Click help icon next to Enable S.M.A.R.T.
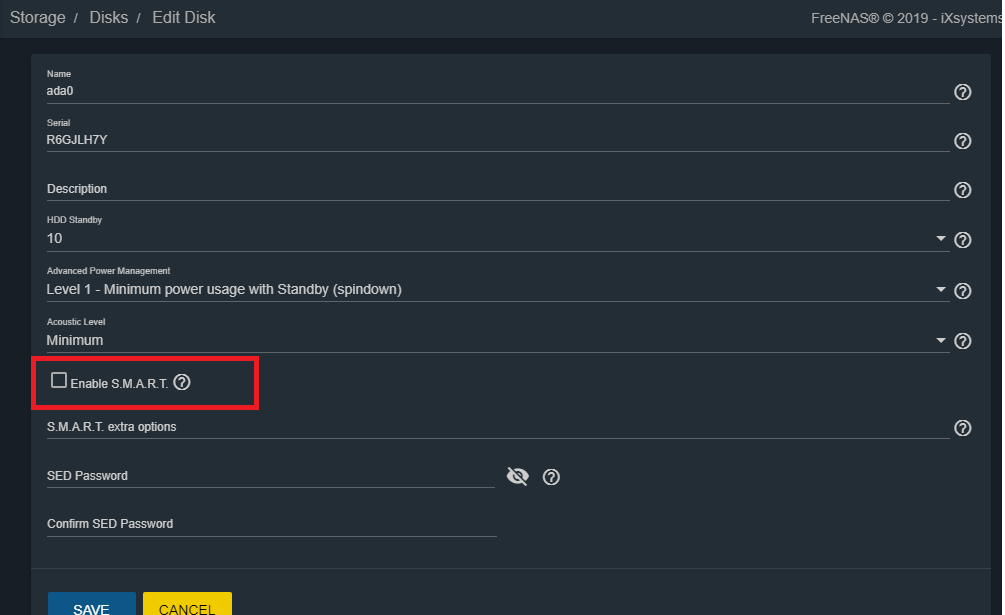The image size is (1005, 615). 182,382
